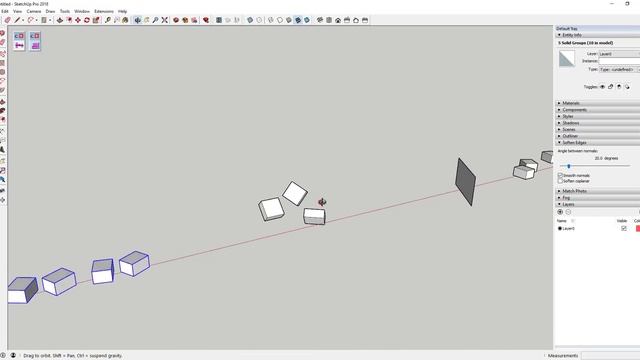This screenshot has width=640, height=360.
Task: Activate the Pan hand tool
Action: coord(147,20)
